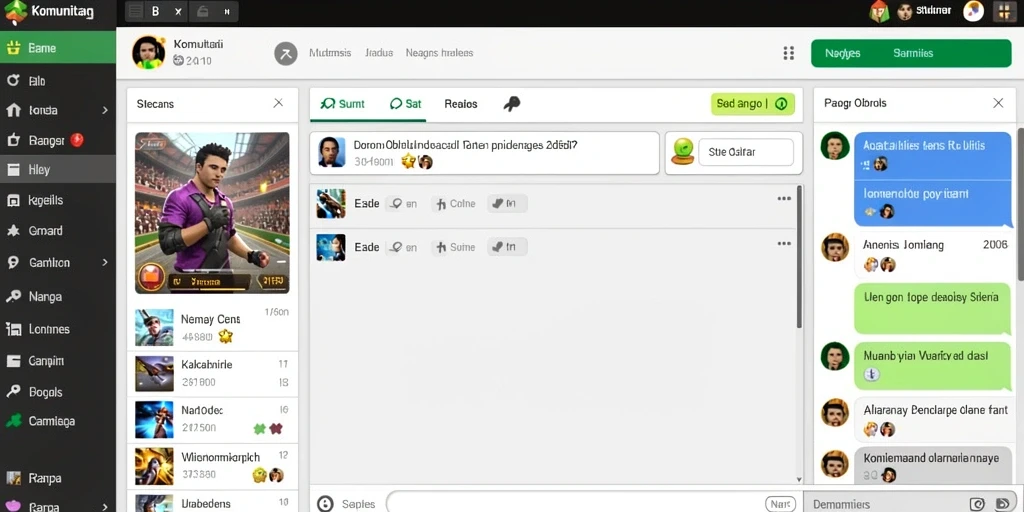Click the green Camiaga puzzle icon
This screenshot has height=512, width=1024.
(x=13, y=421)
